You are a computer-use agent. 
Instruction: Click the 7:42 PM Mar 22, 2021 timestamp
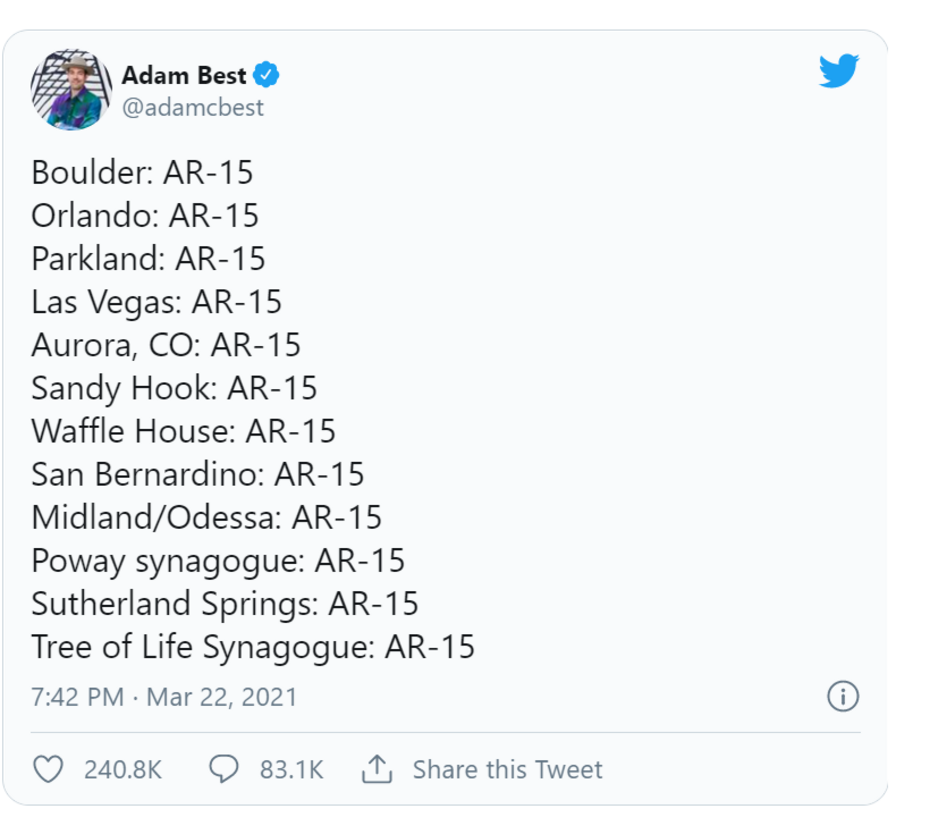pyautogui.click(x=164, y=696)
